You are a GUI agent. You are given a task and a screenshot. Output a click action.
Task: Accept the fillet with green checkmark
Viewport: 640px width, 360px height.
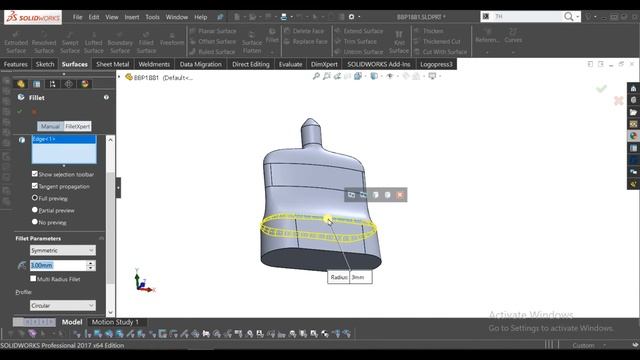point(20,111)
